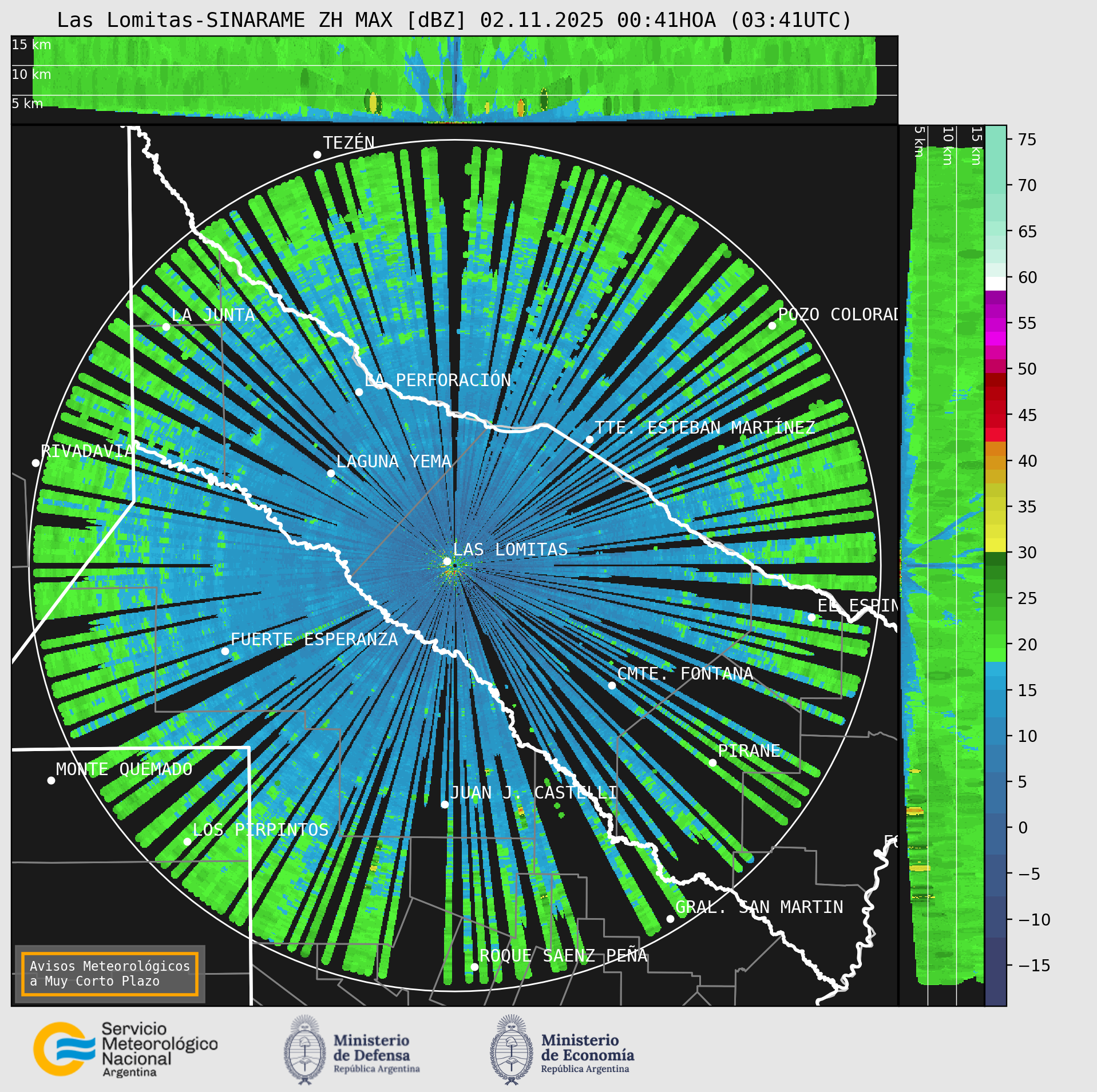
Task: Click the Tezén city marker dot
Action: (317, 154)
